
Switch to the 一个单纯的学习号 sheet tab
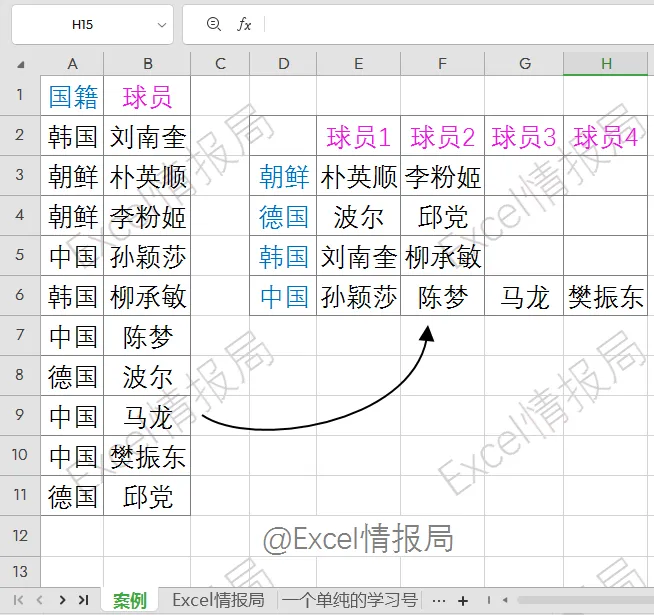pyautogui.click(x=350, y=600)
